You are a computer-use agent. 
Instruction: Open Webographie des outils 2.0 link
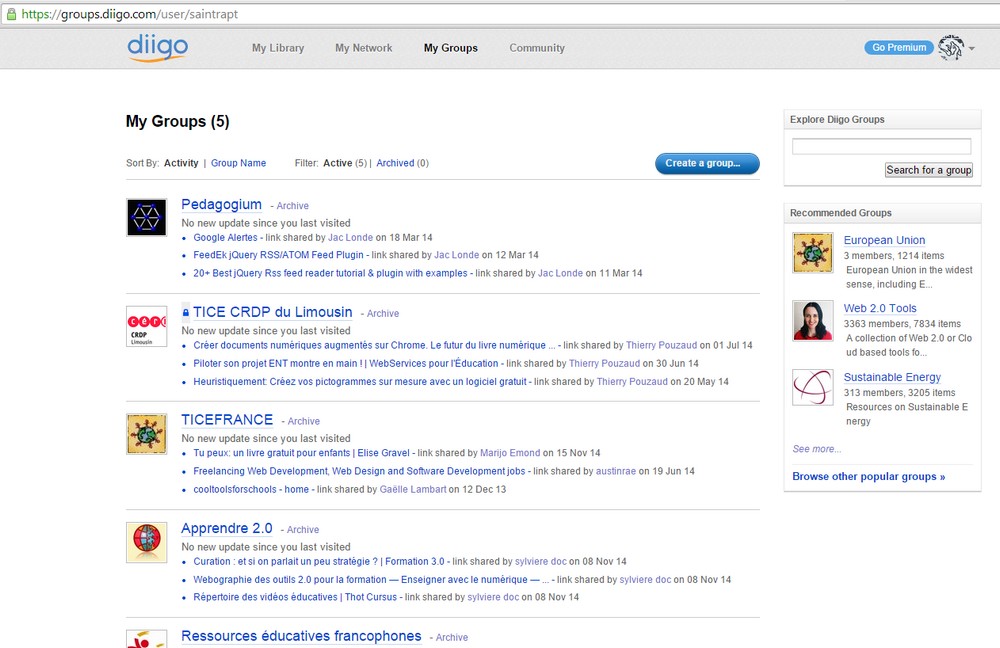[371, 580]
